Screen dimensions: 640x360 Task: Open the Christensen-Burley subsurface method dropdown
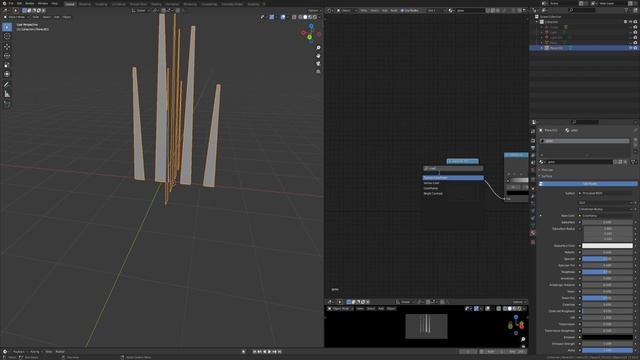pos(606,209)
